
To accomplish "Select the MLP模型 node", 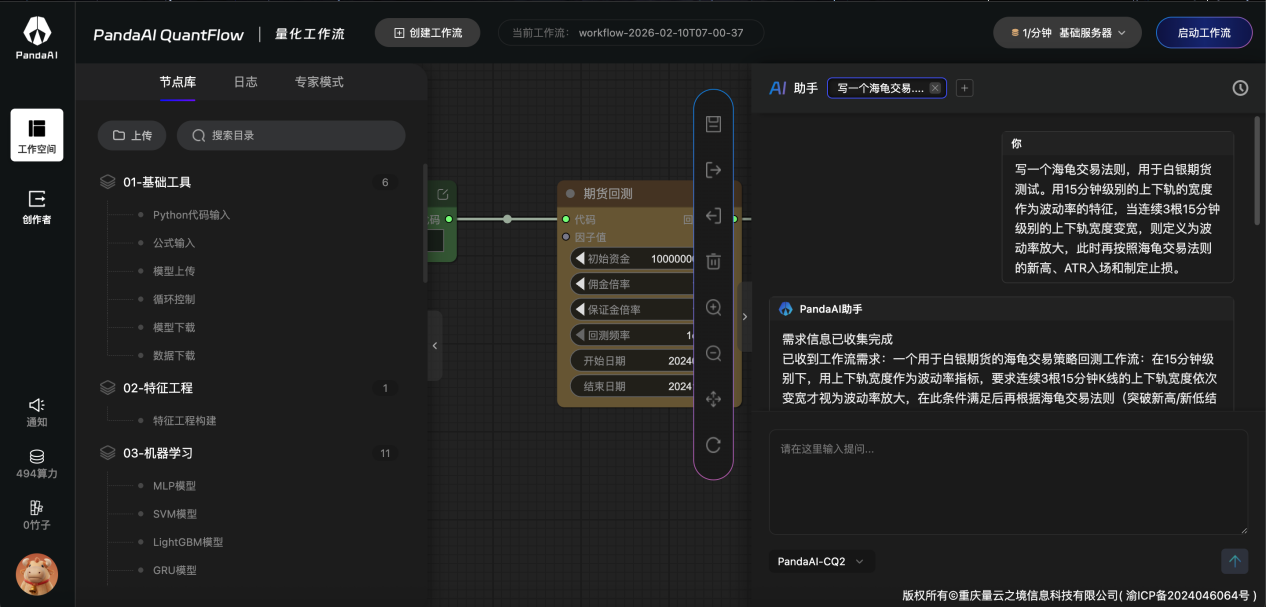I will [174, 486].
